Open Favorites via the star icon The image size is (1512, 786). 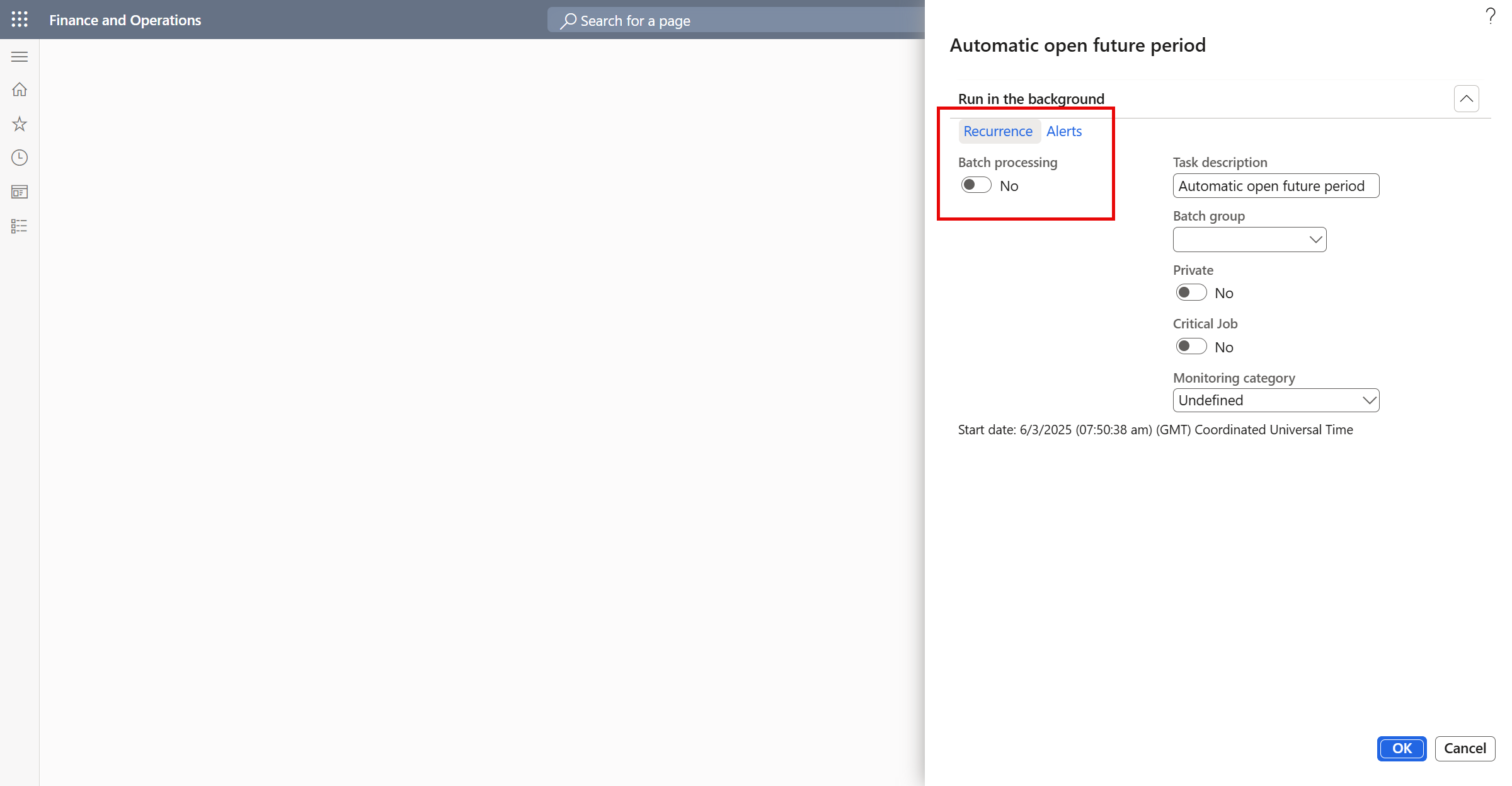pos(19,124)
